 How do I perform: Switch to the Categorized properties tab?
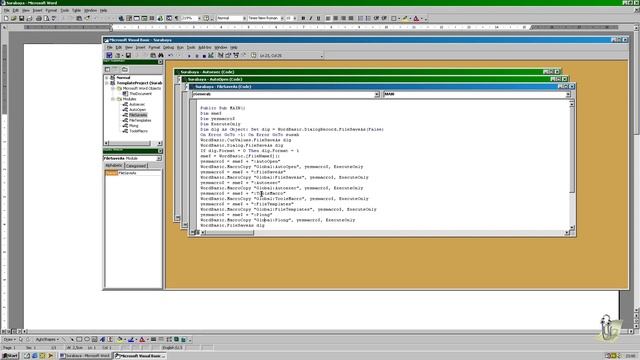136,166
